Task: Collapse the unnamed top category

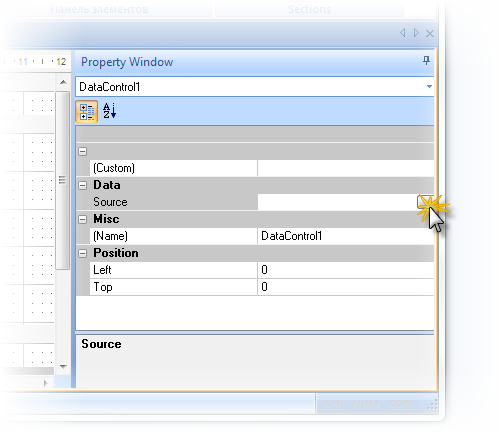Action: pos(83,151)
